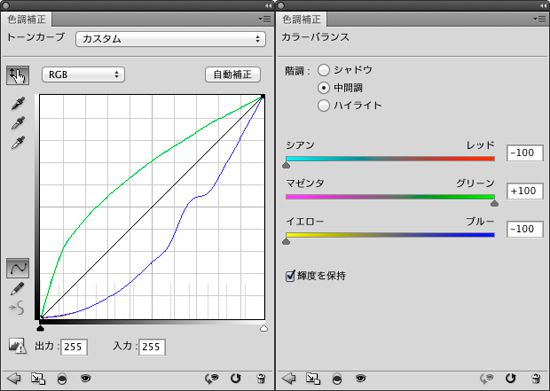
Task: Switch panel view size in Color Balance panel
Action: pyautogui.click(x=313, y=378)
